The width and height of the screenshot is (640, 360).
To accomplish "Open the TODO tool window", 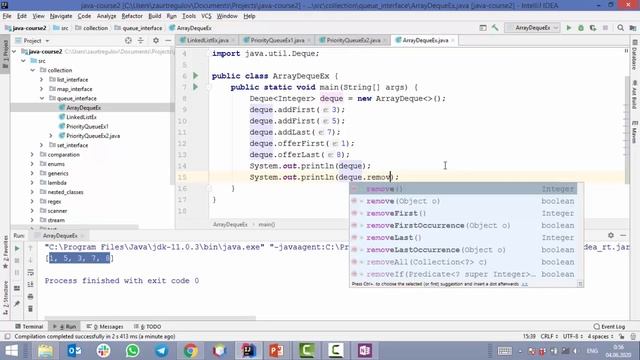I will [147, 327].
